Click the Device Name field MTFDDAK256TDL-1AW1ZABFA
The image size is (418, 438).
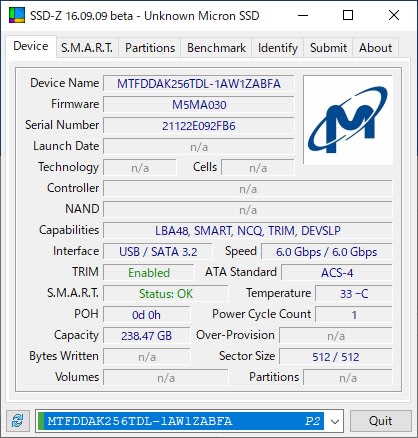coord(199,84)
